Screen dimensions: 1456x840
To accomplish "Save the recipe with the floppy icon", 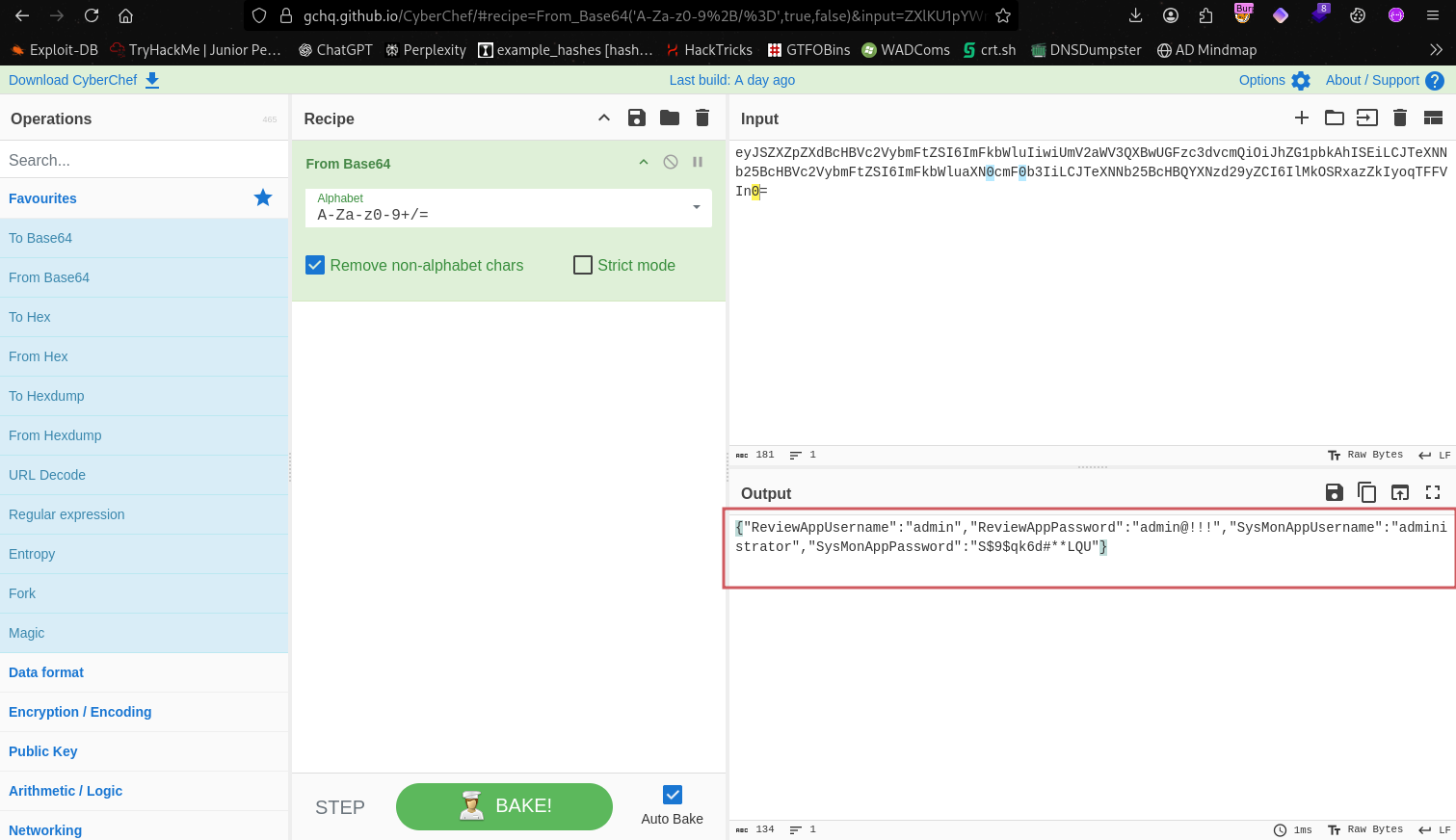I will click(x=636, y=118).
